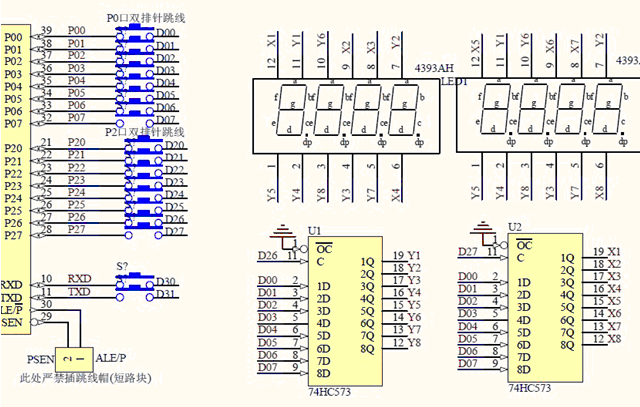Click the D27 net label at U2
640x407 pixels.
tap(469, 253)
